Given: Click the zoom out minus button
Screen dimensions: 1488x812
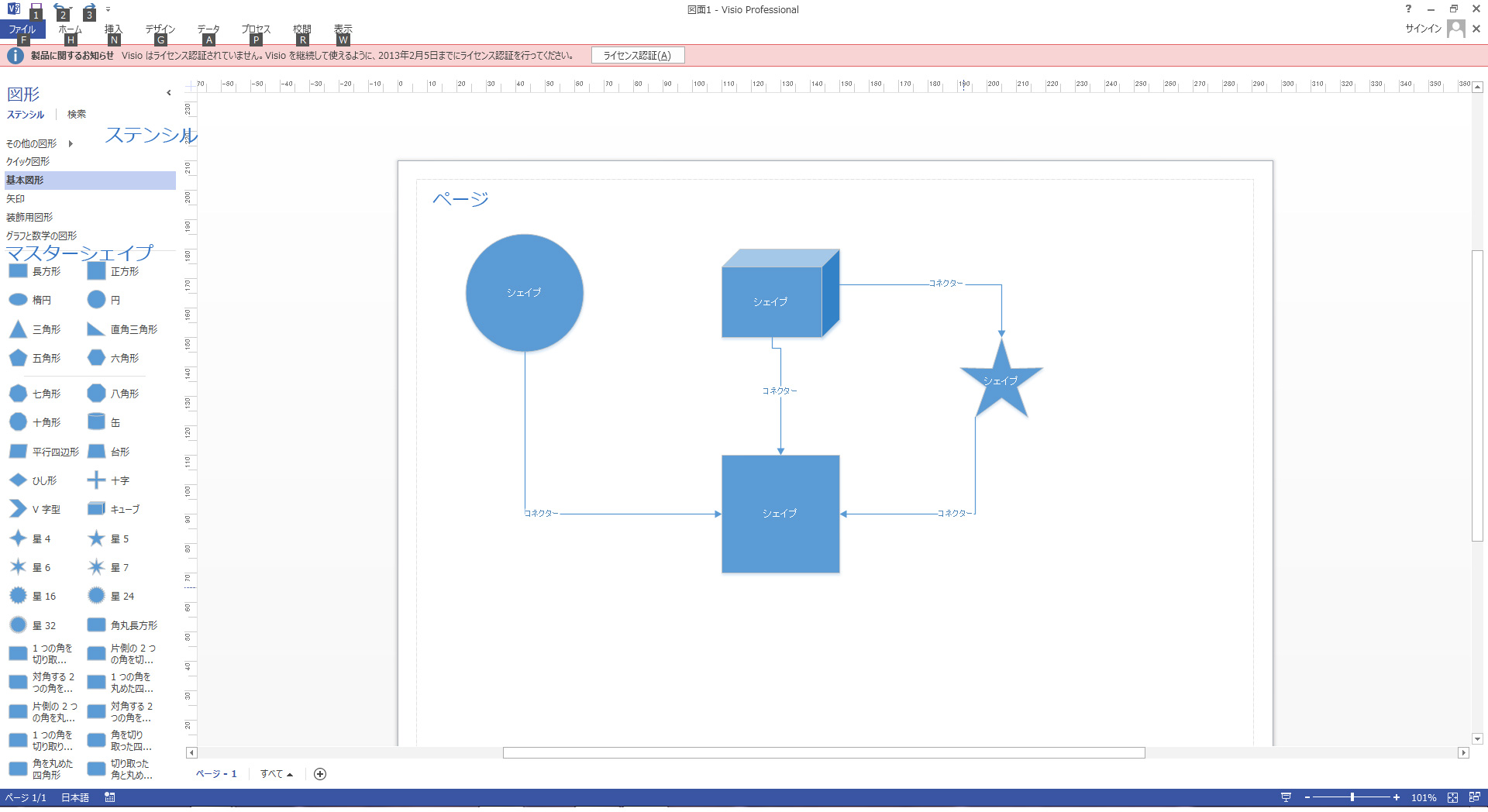Looking at the screenshot, I should point(1307,797).
